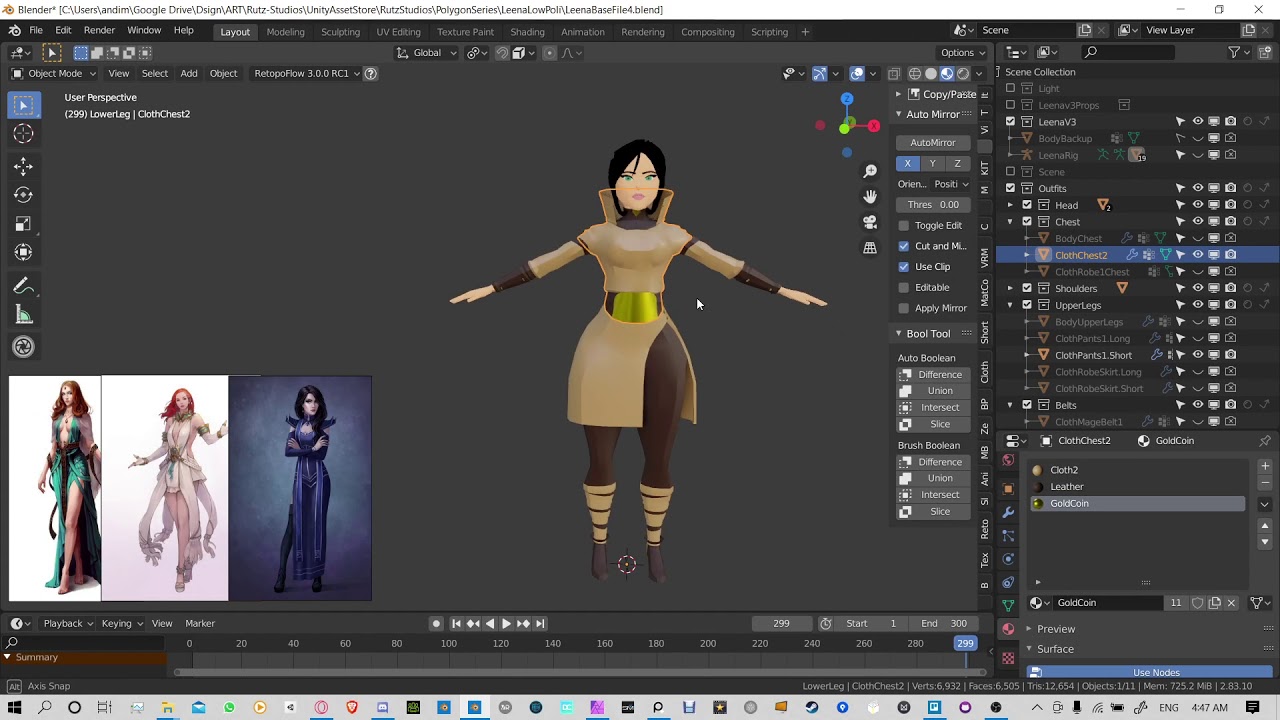Play animation forward
The height and width of the screenshot is (720, 1280).
pos(506,624)
